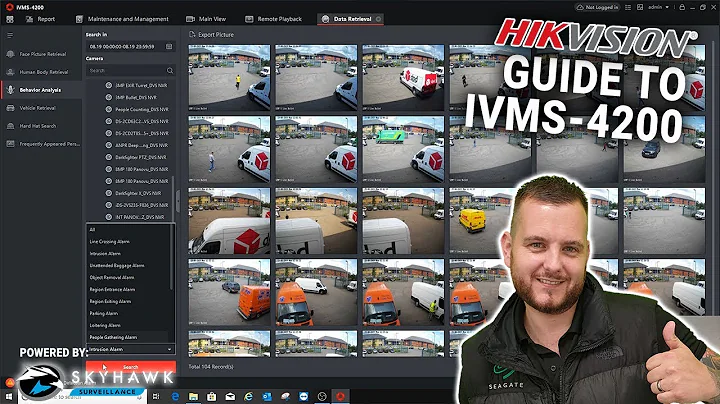The width and height of the screenshot is (720, 404).
Task: Open thumbnail with green truck
Action: click(403, 149)
